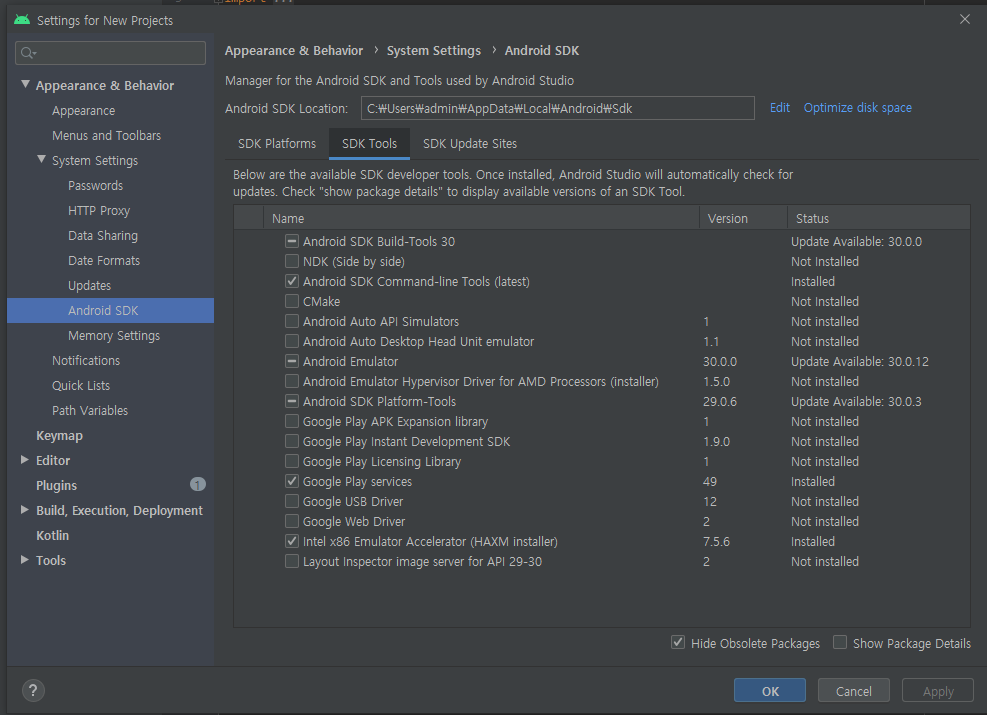Open Appearance settings page
This screenshot has width=987, height=715.
tap(84, 111)
